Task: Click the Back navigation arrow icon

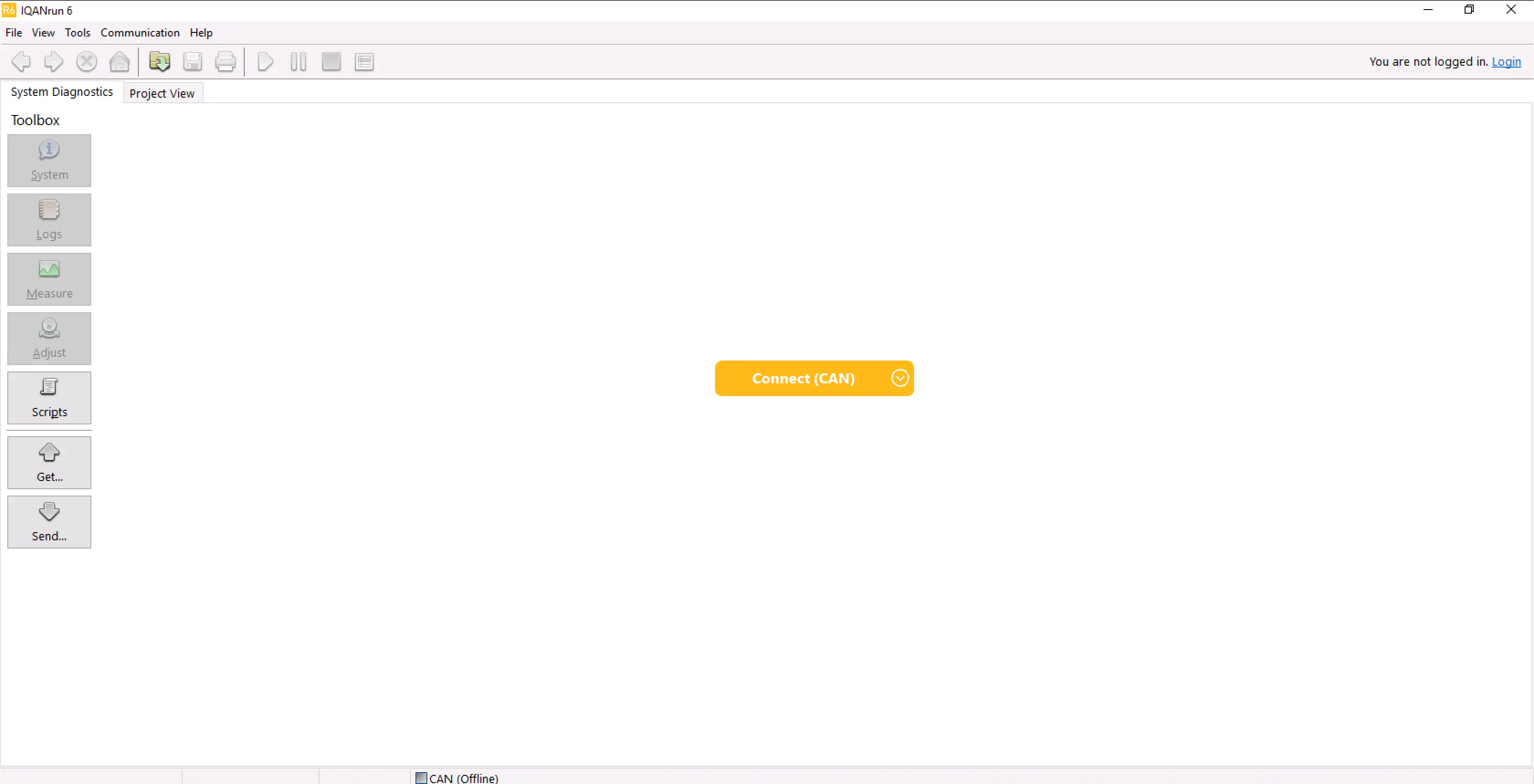Action: [x=21, y=61]
